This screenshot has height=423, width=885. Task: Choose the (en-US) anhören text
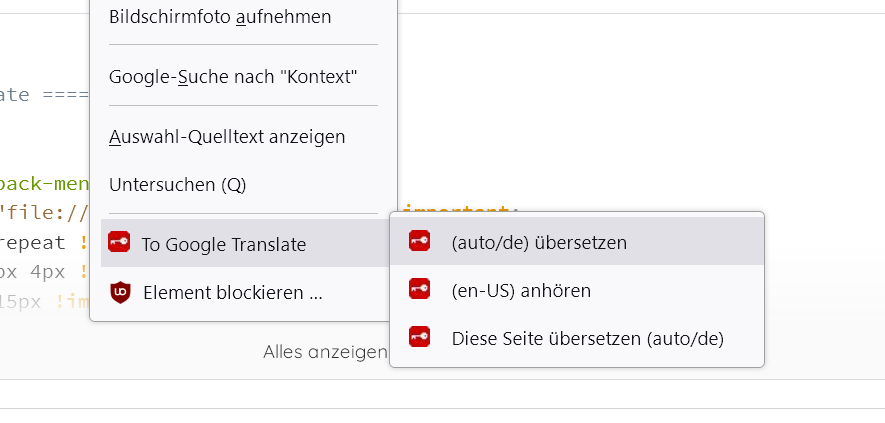tap(521, 291)
